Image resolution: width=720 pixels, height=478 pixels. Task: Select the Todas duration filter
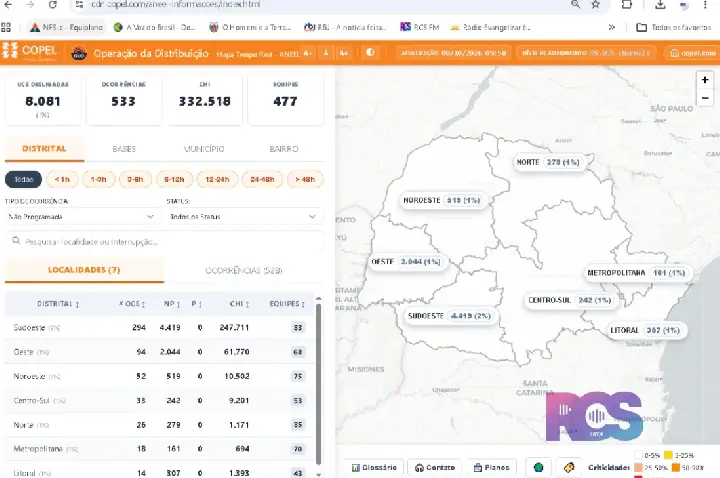23,179
